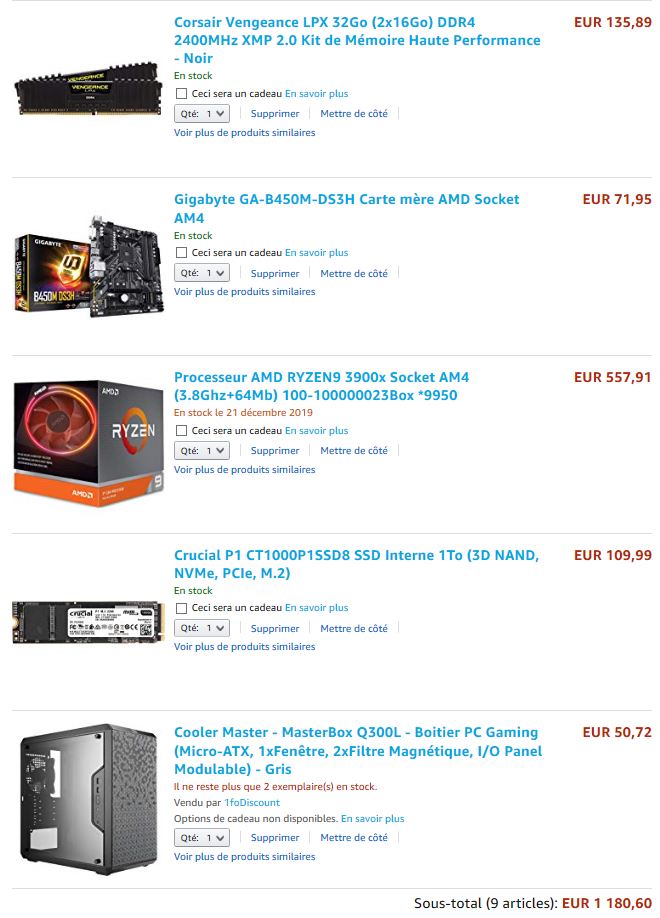
Task: Open En savoir plus for Cooler Master gift options
Action: 372,818
